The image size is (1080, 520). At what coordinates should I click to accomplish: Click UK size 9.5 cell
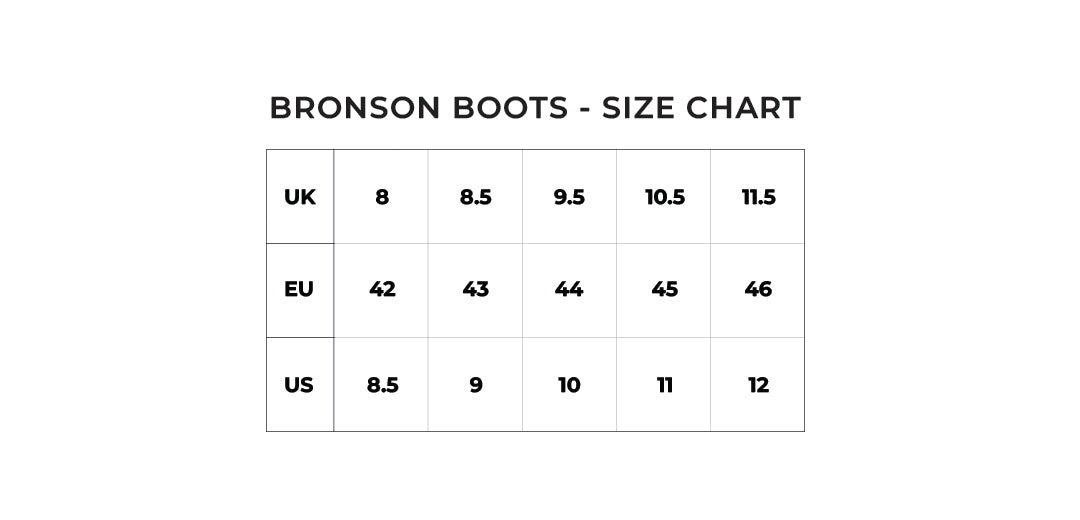click(569, 197)
